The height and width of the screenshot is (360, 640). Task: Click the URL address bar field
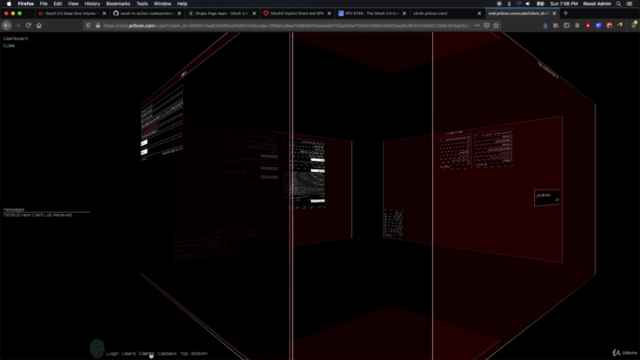point(286,25)
